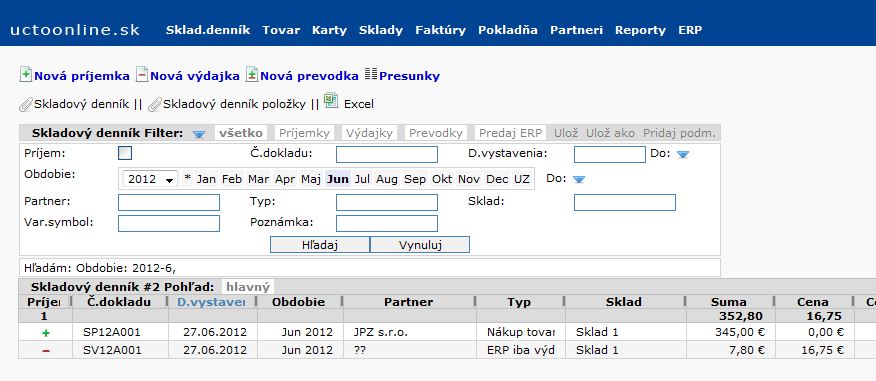Screen dimensions: 876x381
Task: Open the Sklad.denník menu
Action: (208, 30)
